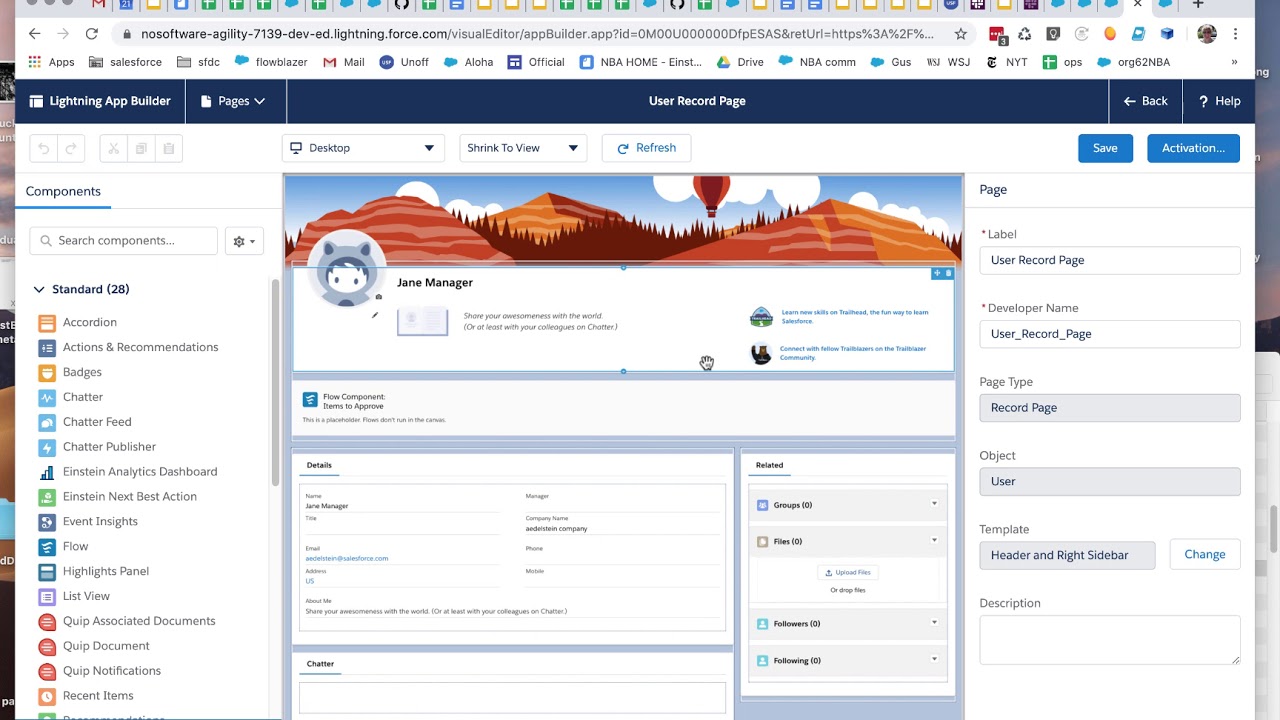Bookmark this page with star icon

click(x=961, y=34)
